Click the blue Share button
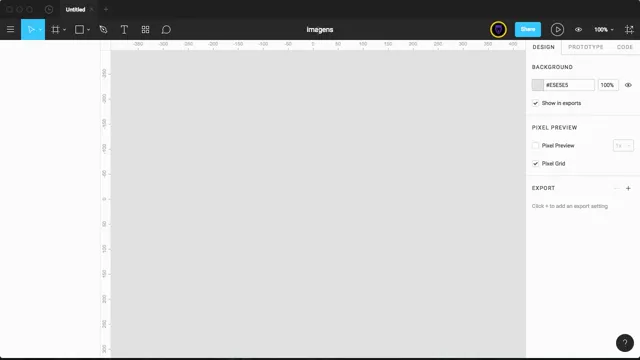This screenshot has width=640, height=360. click(x=528, y=29)
